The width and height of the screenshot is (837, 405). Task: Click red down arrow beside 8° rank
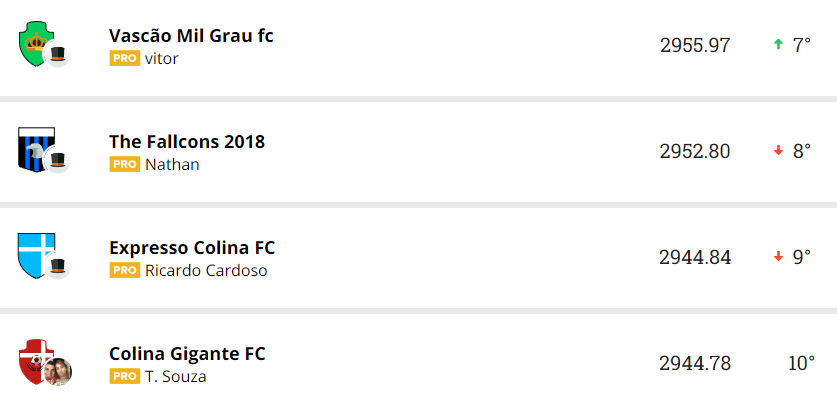click(x=778, y=151)
